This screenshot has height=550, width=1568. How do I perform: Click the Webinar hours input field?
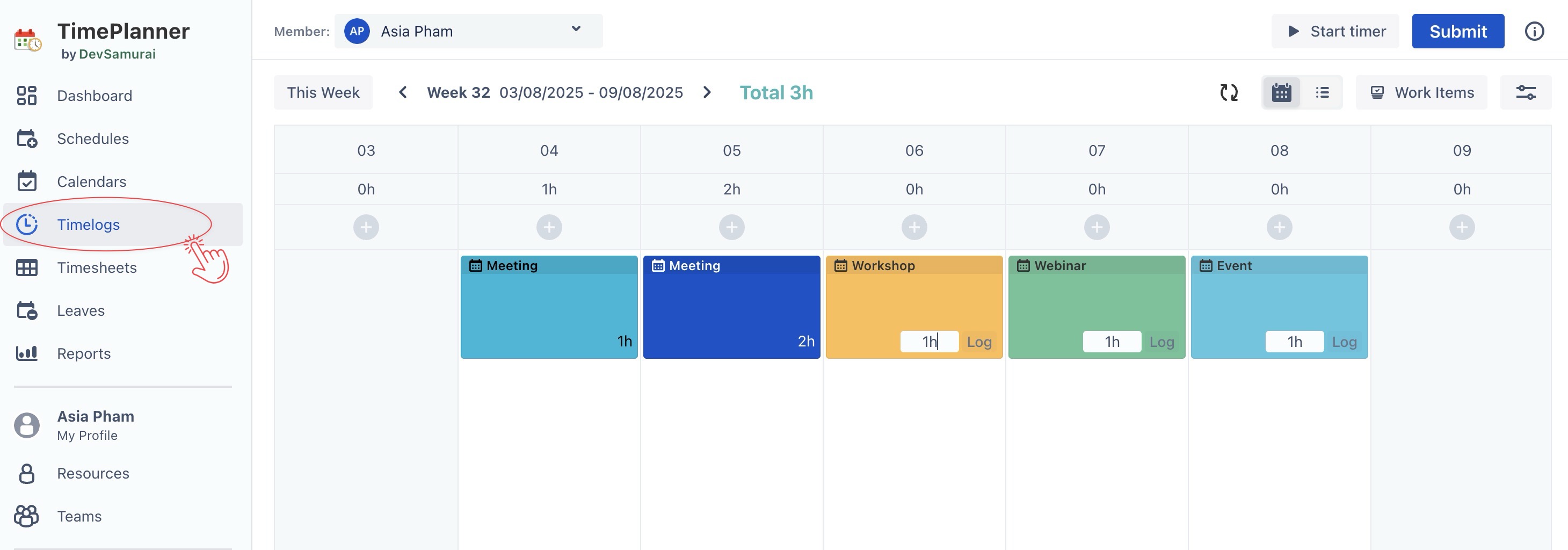point(1111,342)
